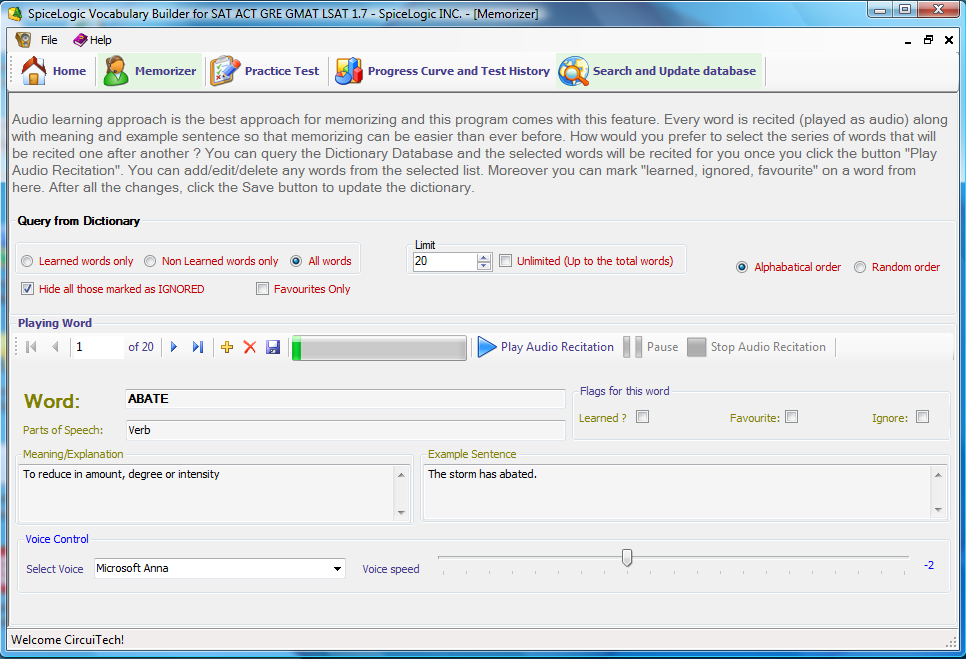Click the Limit number field
Screen dimensions: 966x659
445,261
